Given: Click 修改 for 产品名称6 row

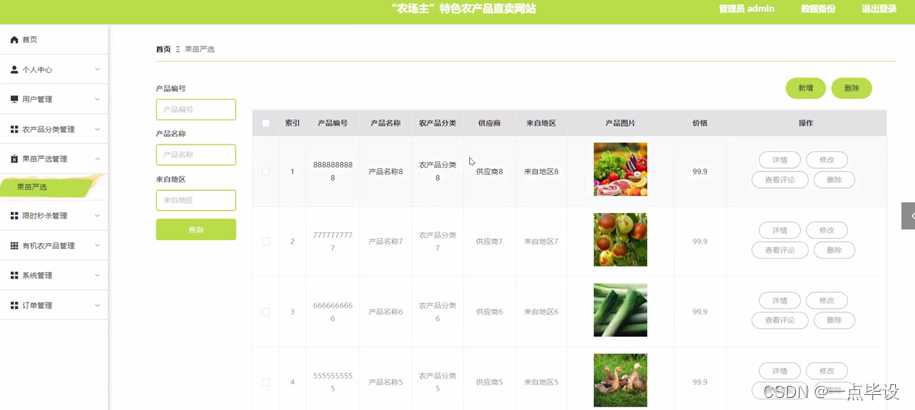Looking at the screenshot, I should [x=827, y=300].
